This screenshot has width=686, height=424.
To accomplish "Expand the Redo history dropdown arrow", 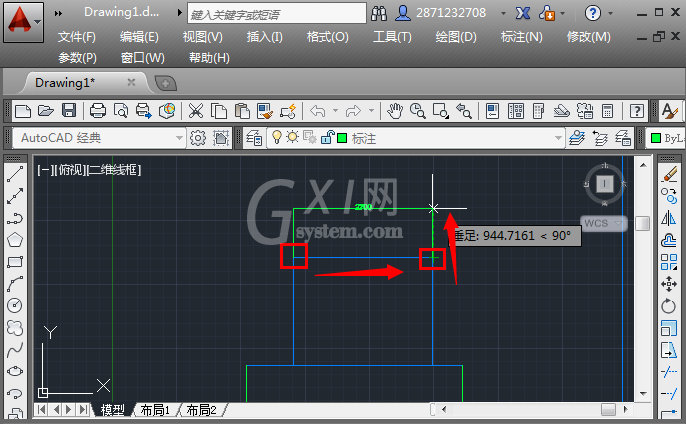I will point(371,111).
